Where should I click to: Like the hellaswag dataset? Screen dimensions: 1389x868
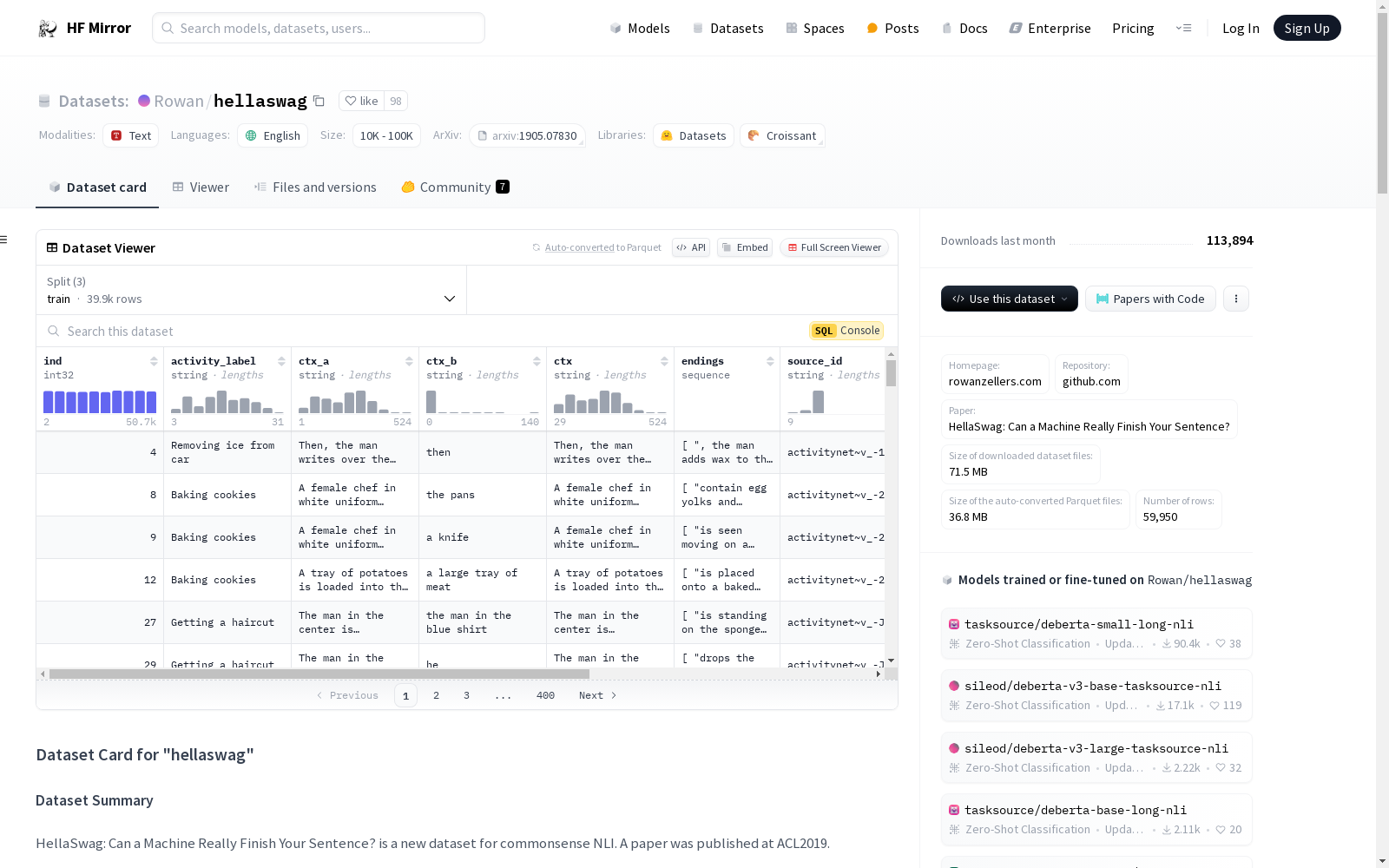click(362, 101)
